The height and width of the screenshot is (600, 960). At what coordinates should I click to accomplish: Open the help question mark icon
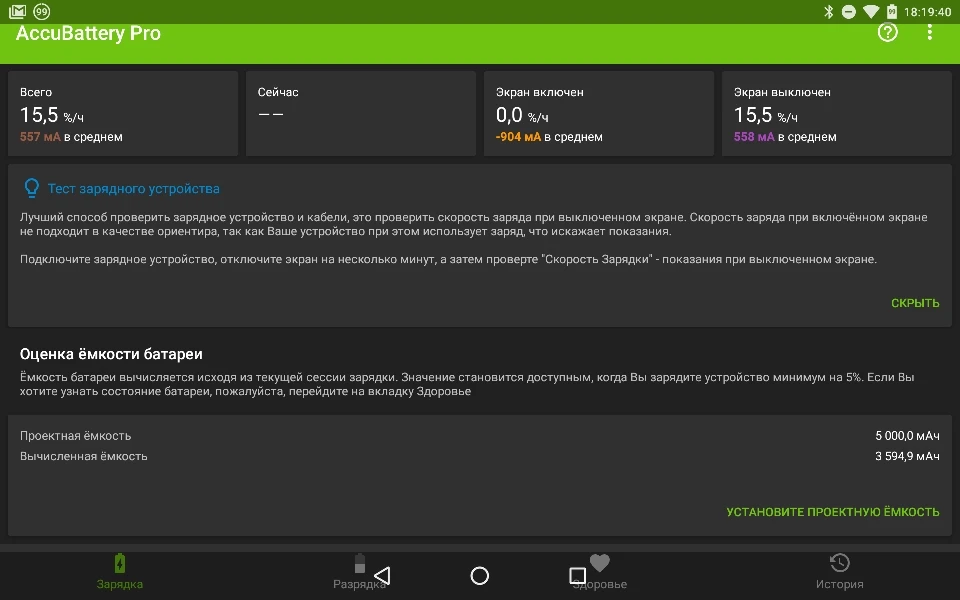click(x=887, y=32)
